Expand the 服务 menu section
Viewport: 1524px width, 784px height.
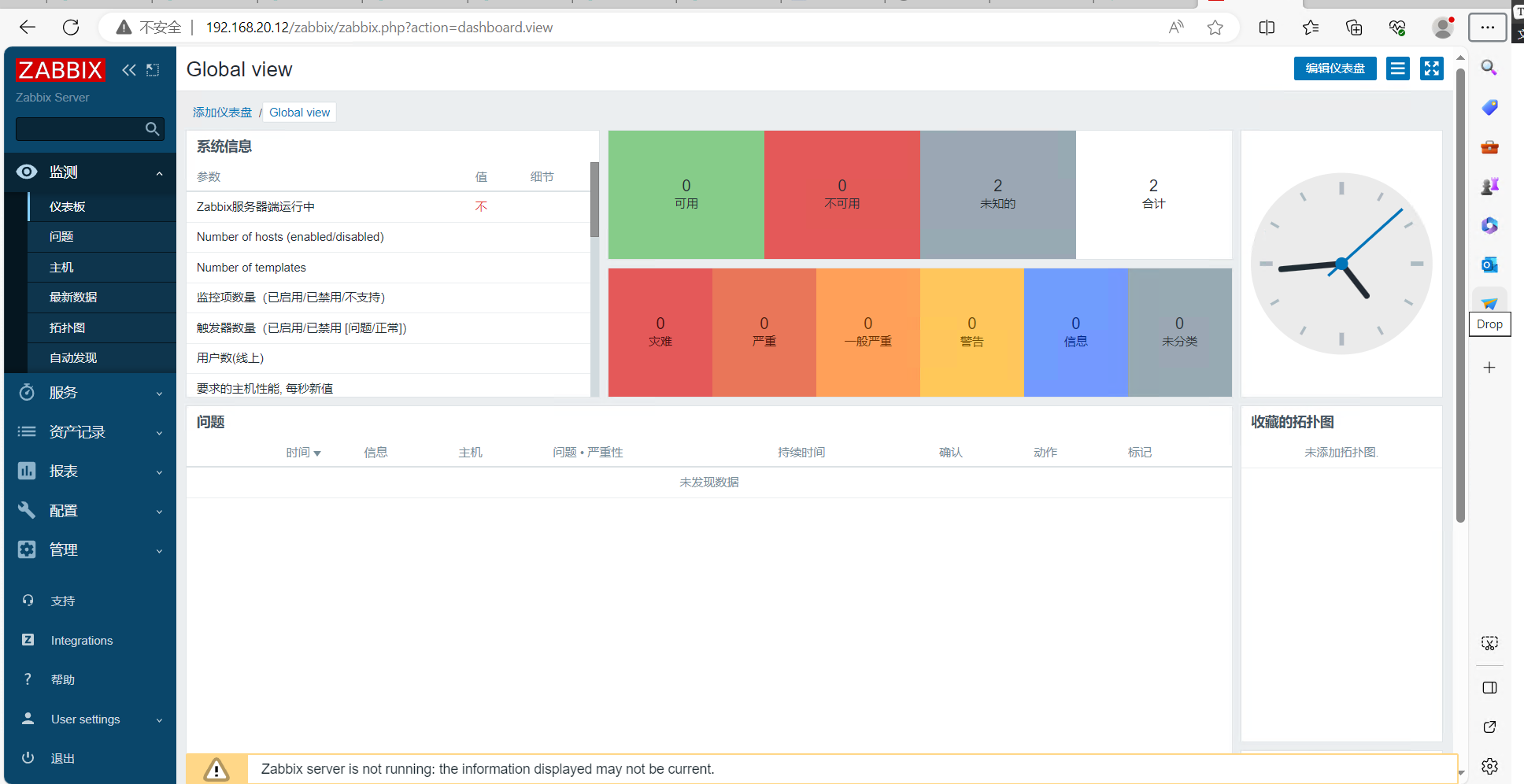tap(160, 394)
